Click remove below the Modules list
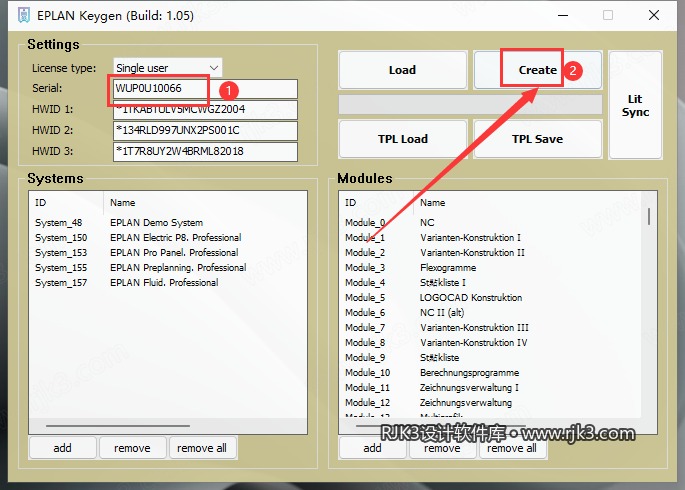Image resolution: width=685 pixels, height=490 pixels. click(442, 448)
